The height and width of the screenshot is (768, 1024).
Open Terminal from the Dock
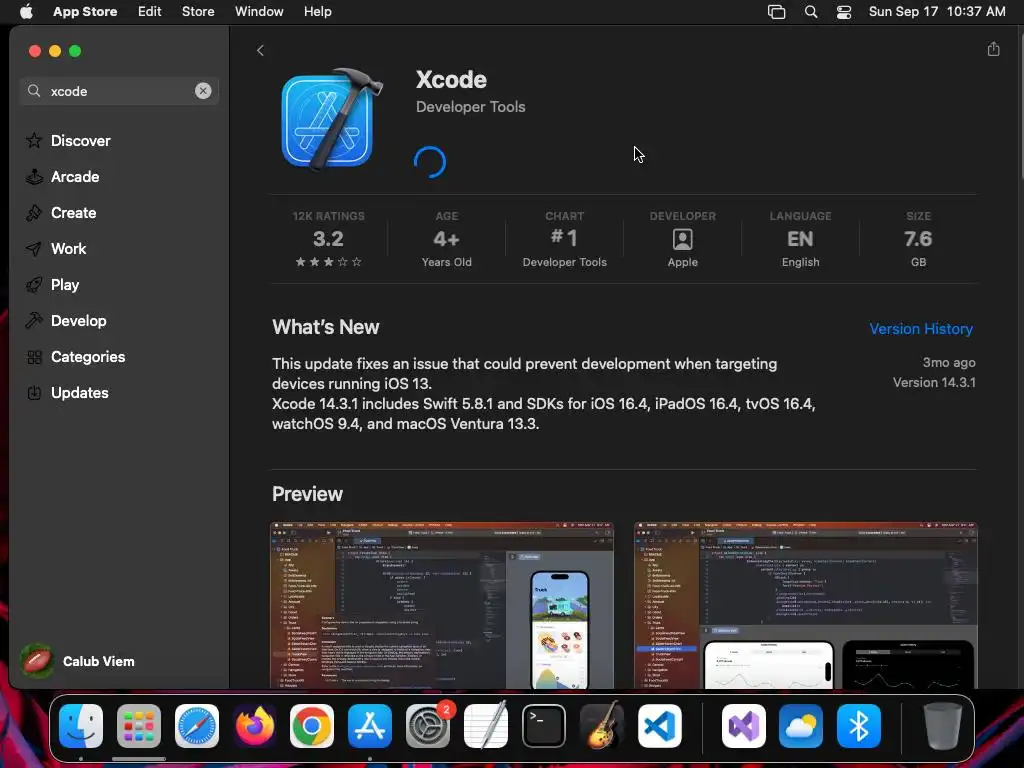tap(543, 726)
